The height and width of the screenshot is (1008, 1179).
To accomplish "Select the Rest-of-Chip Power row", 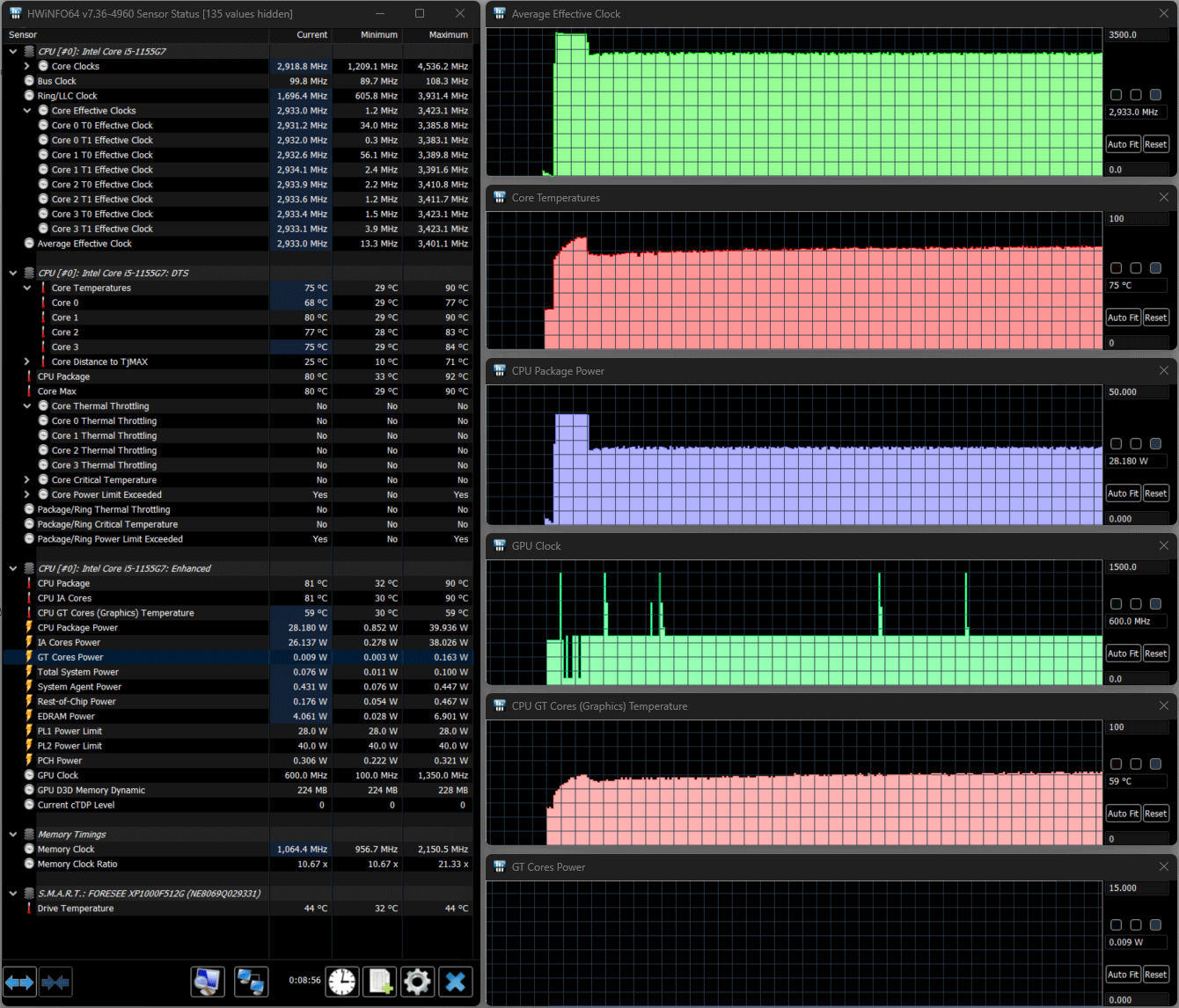I will (238, 702).
